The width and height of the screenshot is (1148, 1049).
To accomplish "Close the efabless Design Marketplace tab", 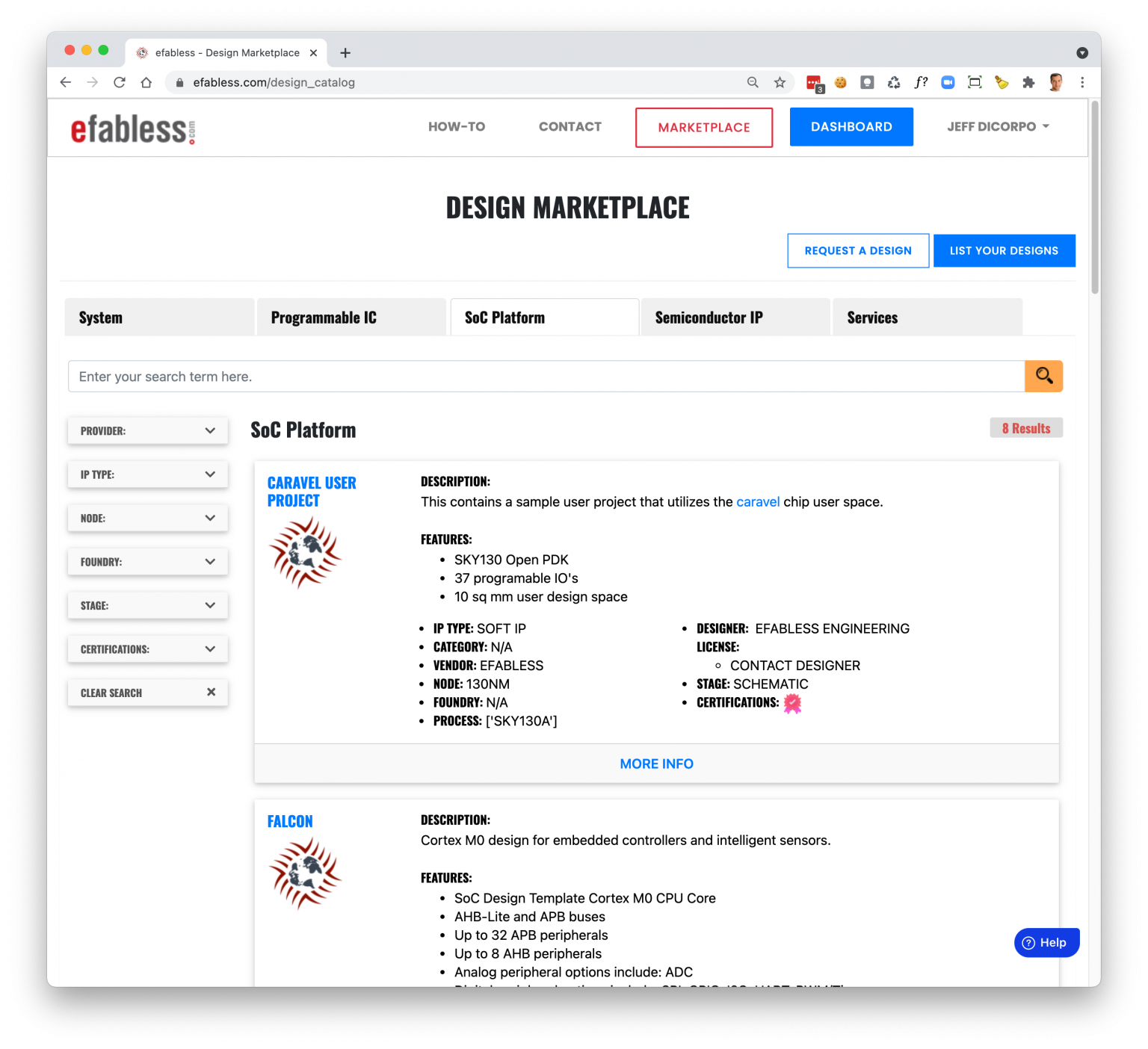I will click(313, 53).
